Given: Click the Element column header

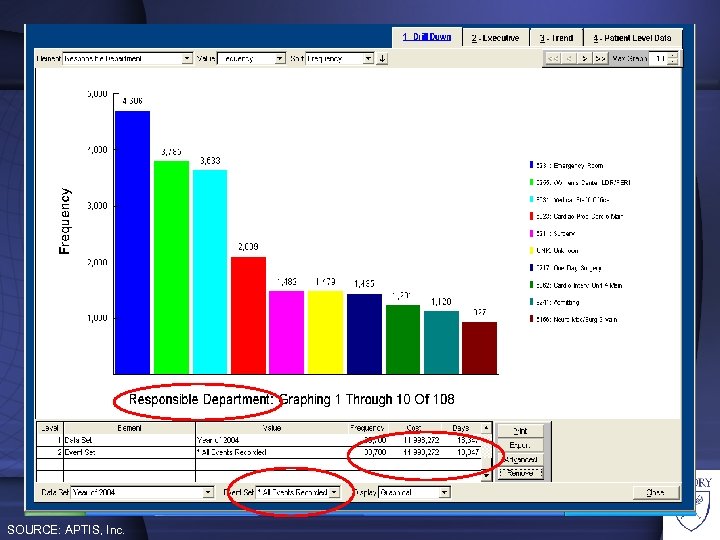Looking at the screenshot, I should [129, 428].
